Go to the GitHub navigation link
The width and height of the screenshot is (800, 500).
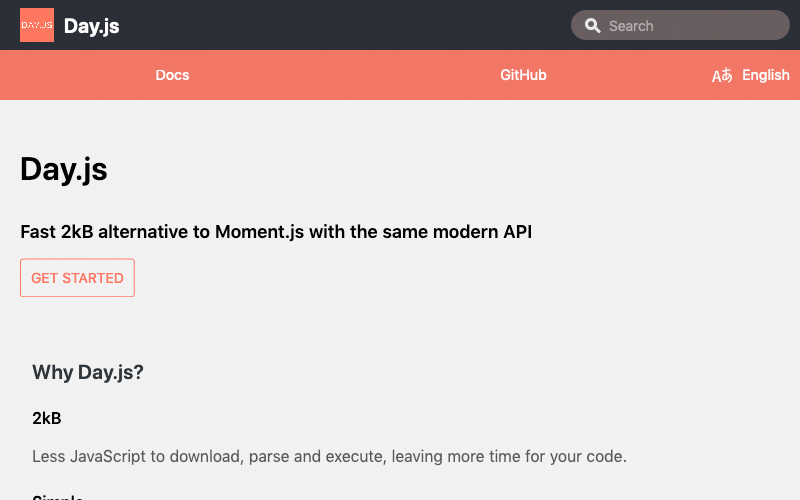pyautogui.click(x=523, y=75)
